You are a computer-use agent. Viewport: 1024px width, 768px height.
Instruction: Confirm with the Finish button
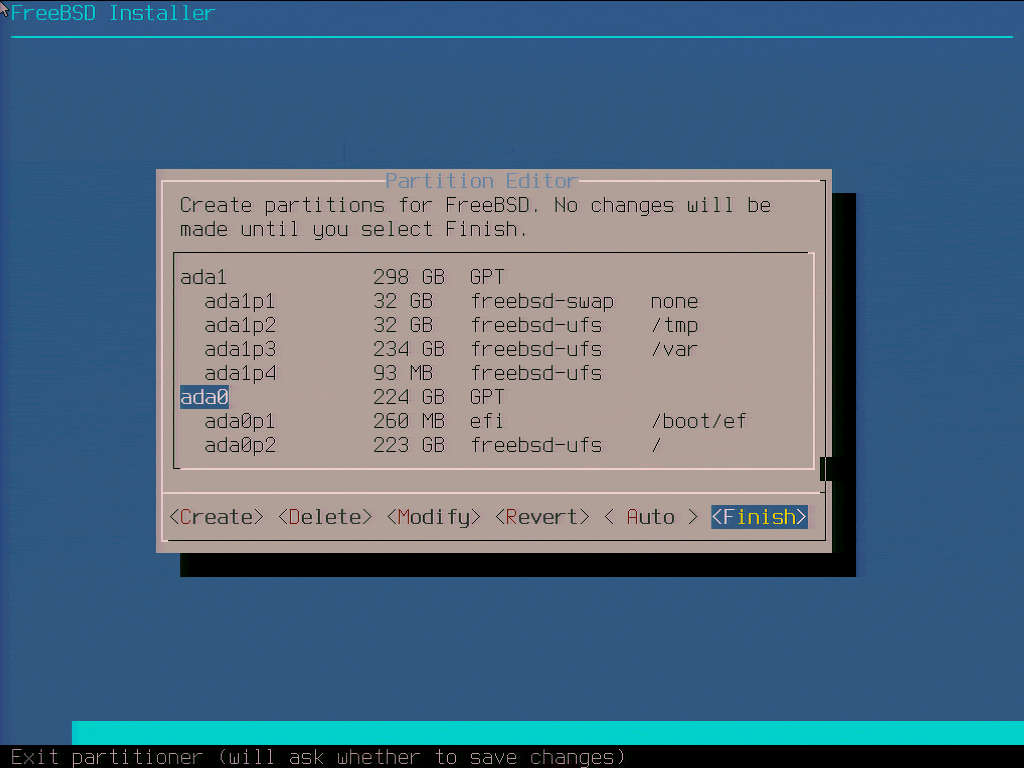[760, 517]
